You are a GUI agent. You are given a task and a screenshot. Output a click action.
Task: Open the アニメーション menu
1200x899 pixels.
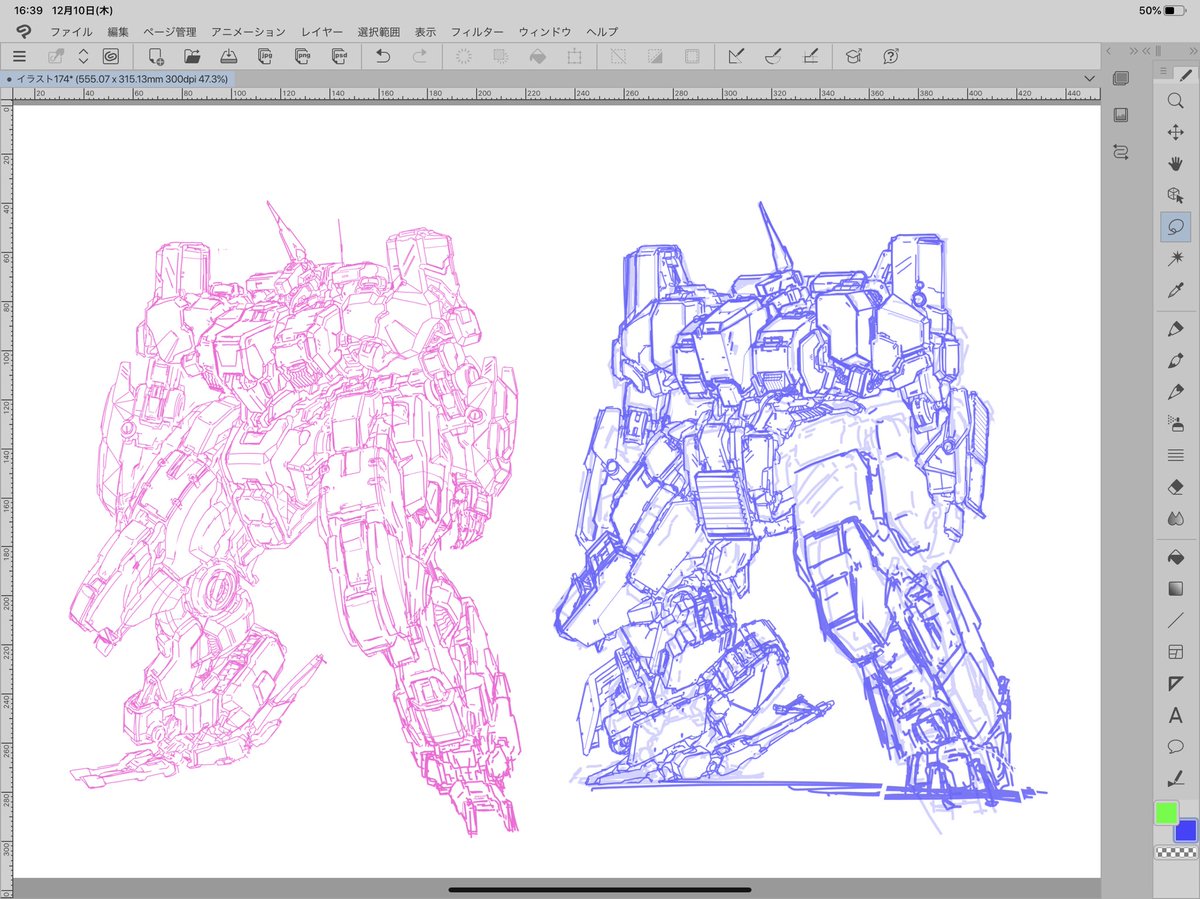pyautogui.click(x=248, y=32)
